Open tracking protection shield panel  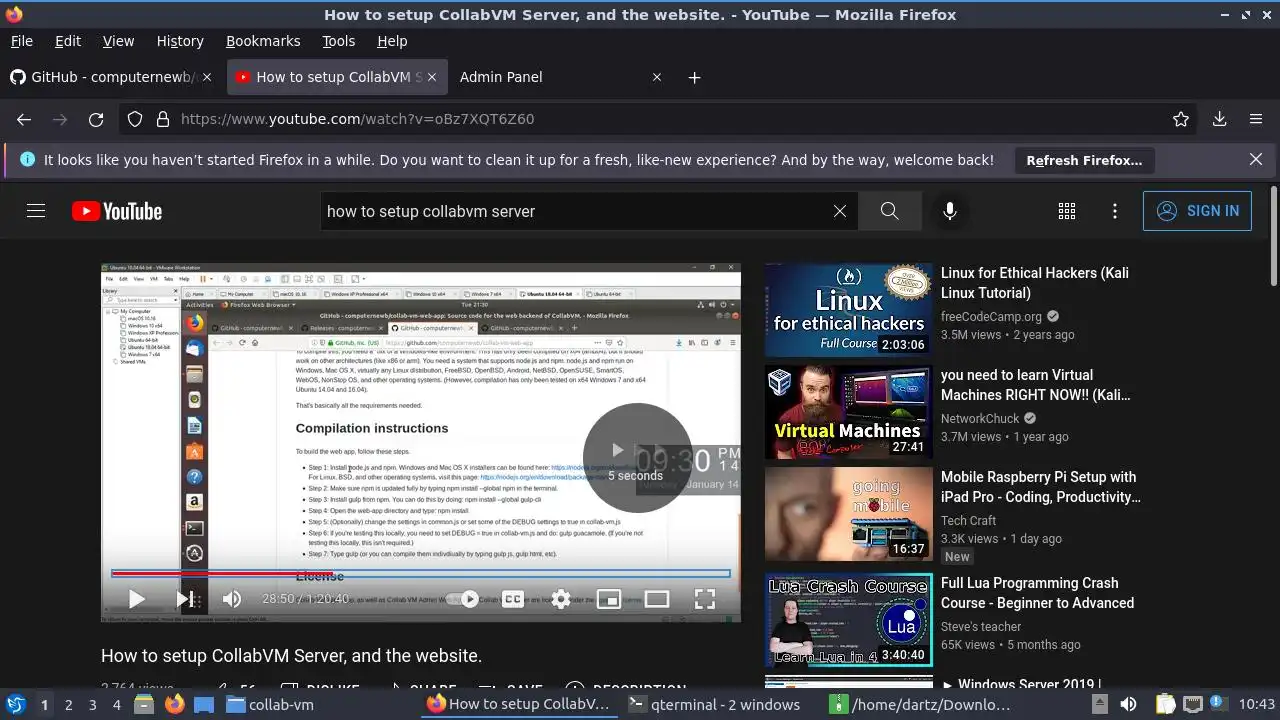[x=135, y=119]
